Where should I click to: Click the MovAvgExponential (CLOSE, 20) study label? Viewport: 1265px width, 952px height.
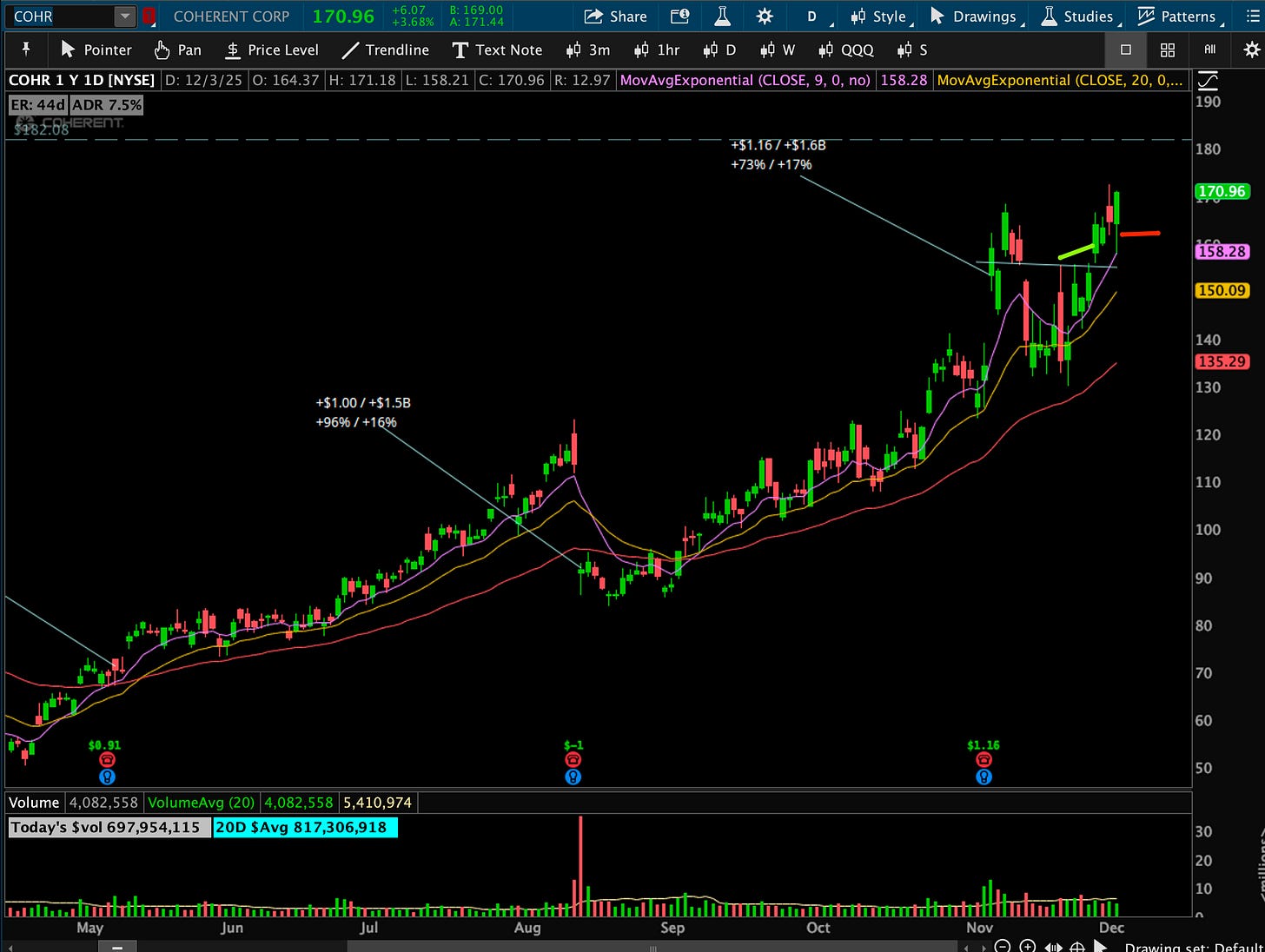pos(1059,80)
